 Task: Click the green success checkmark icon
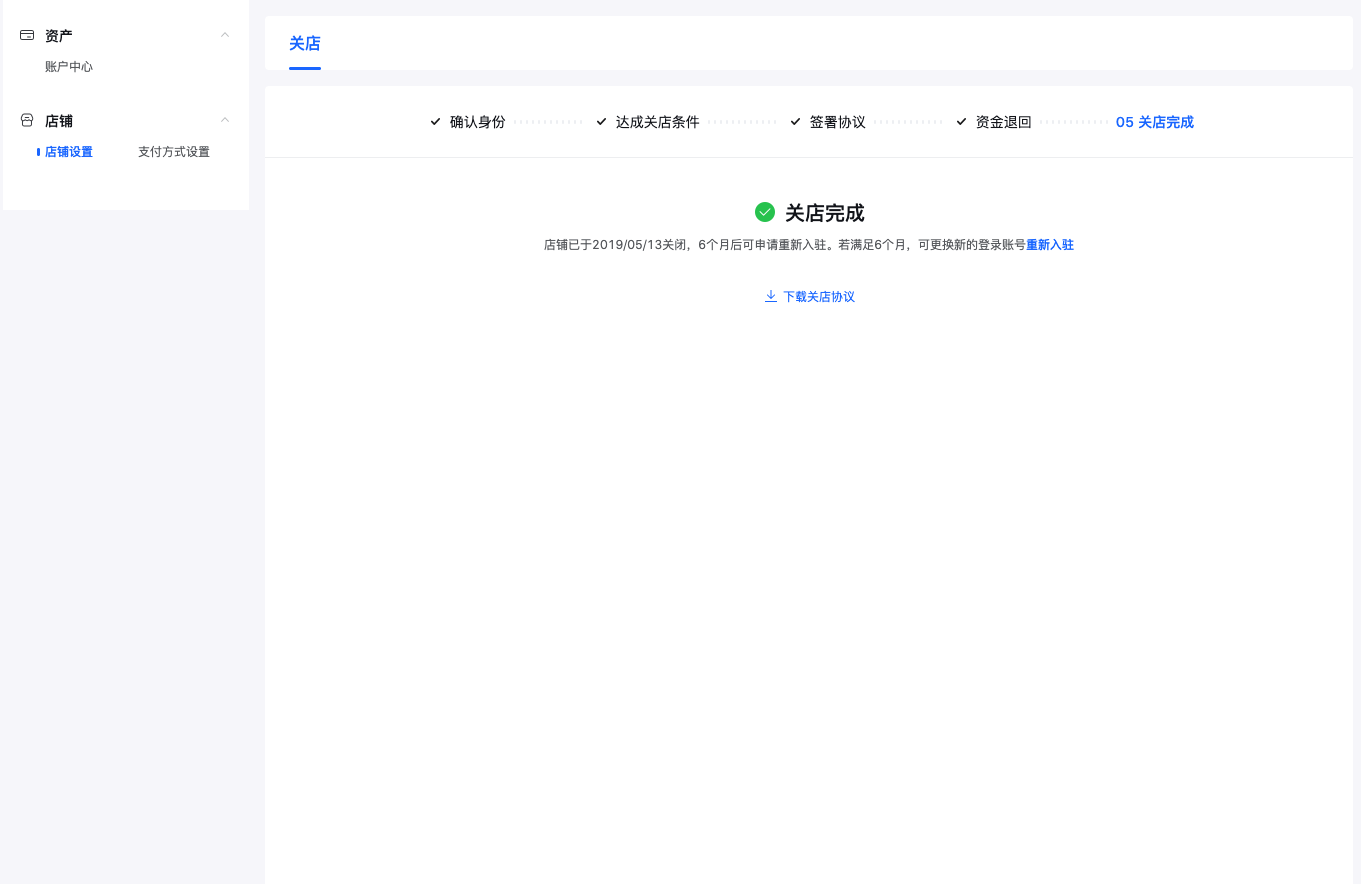click(765, 213)
